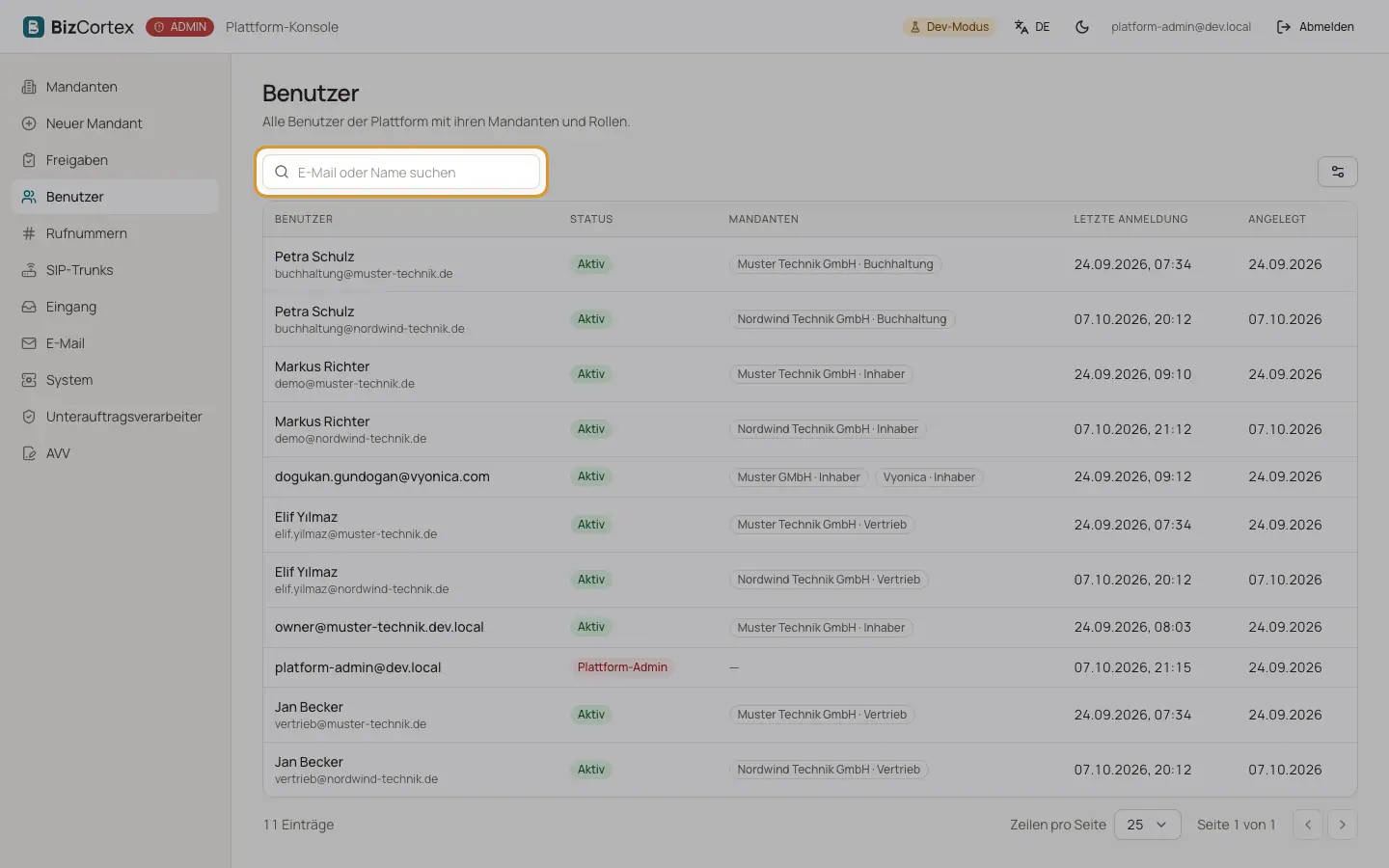Focus the E-Mail oder Name search field
1389x868 pixels.
tap(401, 172)
